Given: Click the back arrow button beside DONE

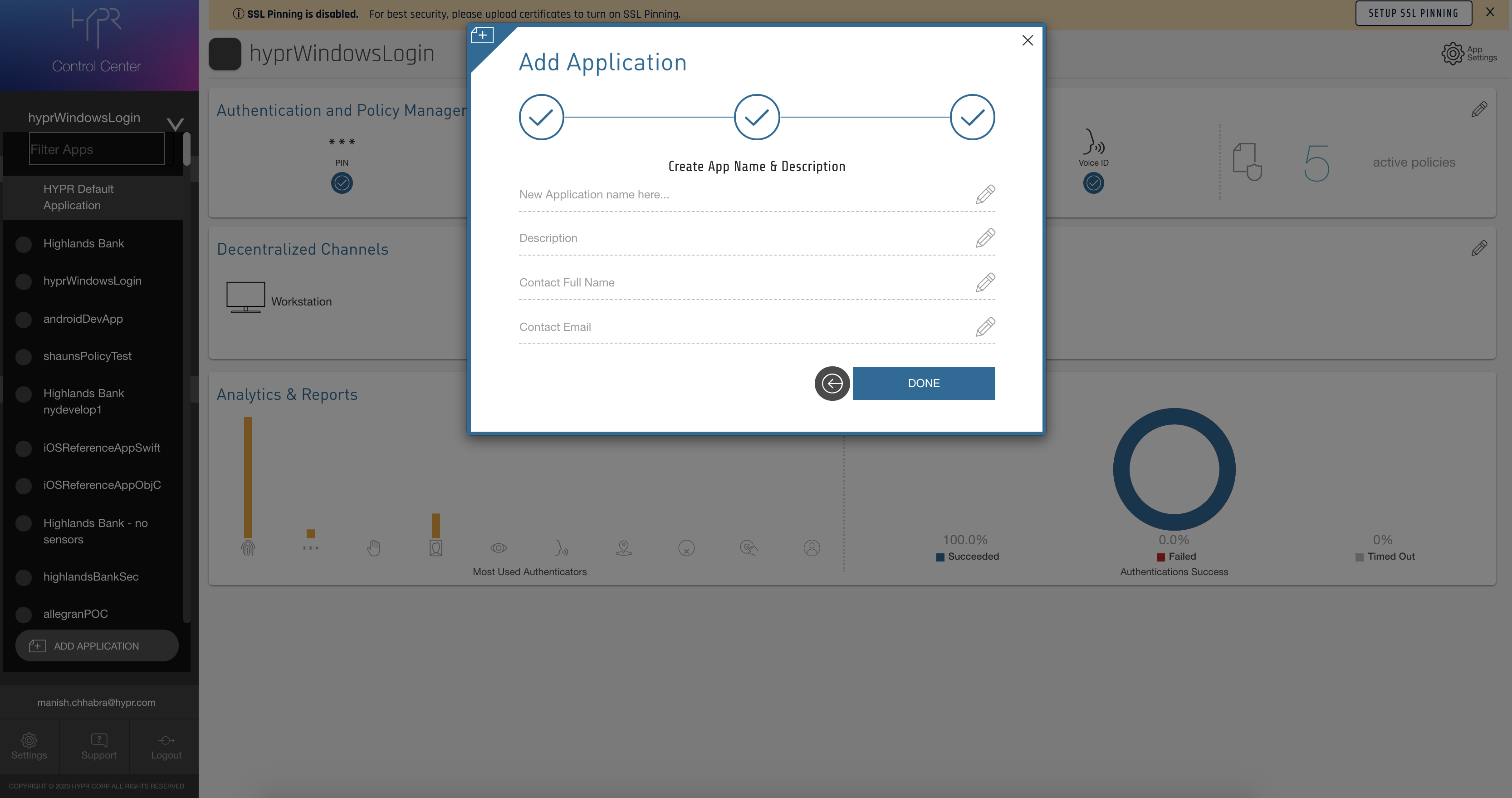Looking at the screenshot, I should [x=832, y=384].
